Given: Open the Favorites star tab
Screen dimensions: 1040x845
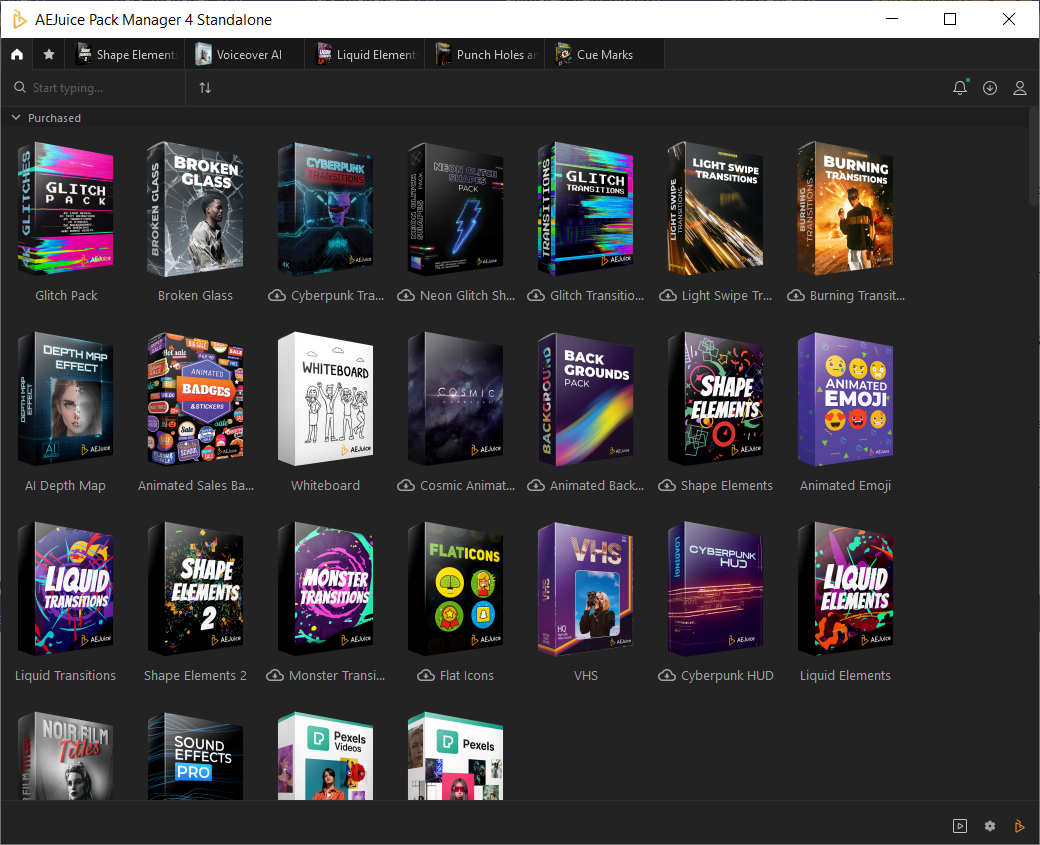Looking at the screenshot, I should (49, 54).
